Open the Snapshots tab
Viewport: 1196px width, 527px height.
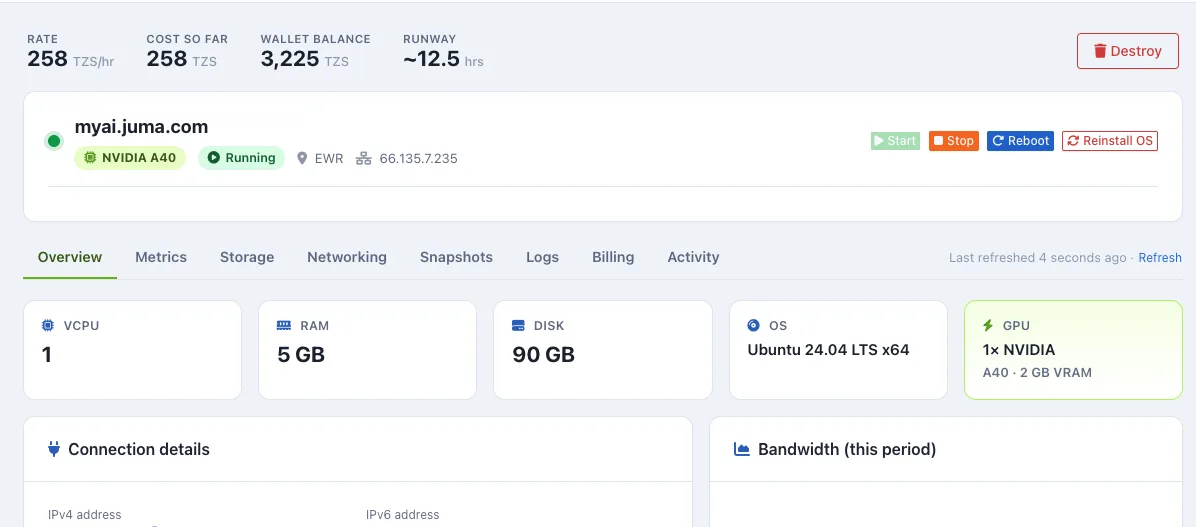coord(456,257)
